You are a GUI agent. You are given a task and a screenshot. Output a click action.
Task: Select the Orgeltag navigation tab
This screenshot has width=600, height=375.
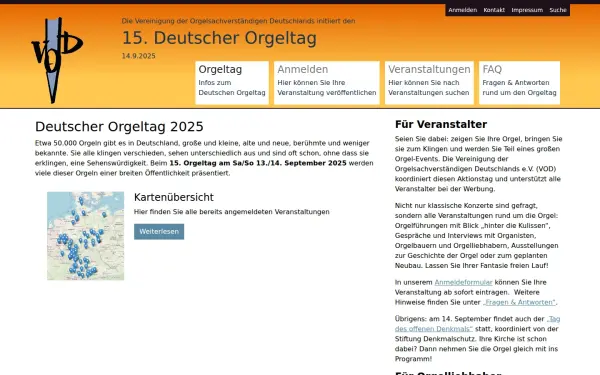[232, 83]
